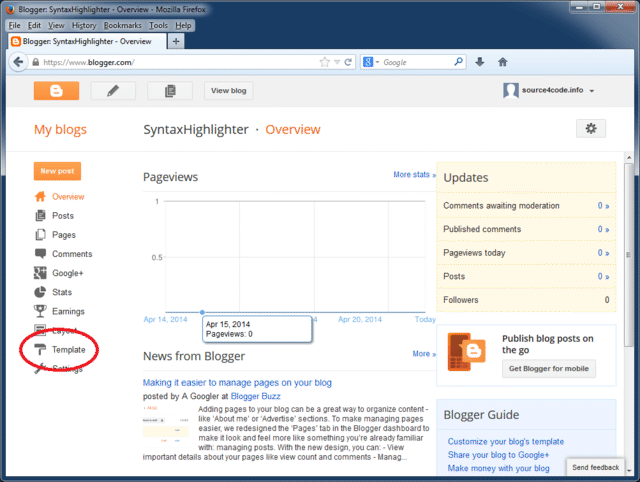Open the File menu

pyautogui.click(x=15, y=25)
